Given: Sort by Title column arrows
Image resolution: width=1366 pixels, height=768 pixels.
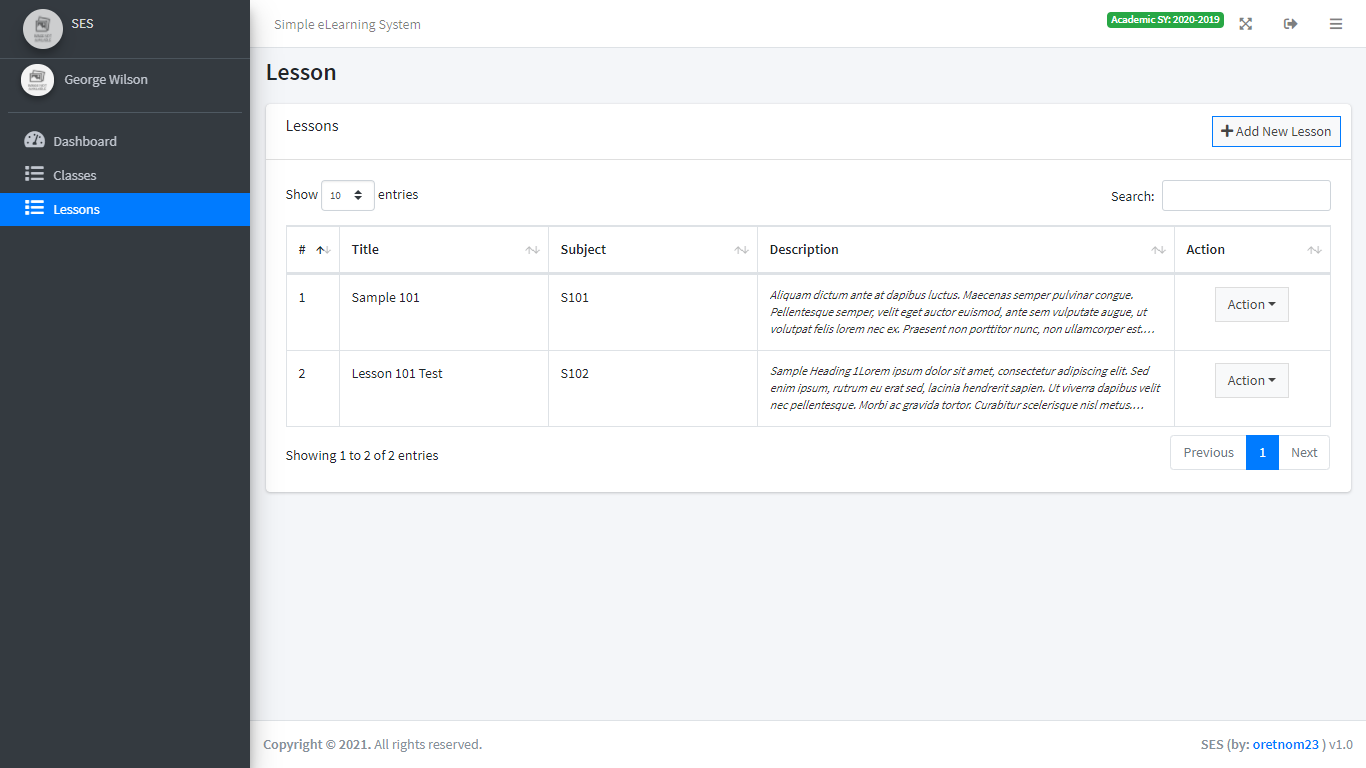Looking at the screenshot, I should coord(532,250).
